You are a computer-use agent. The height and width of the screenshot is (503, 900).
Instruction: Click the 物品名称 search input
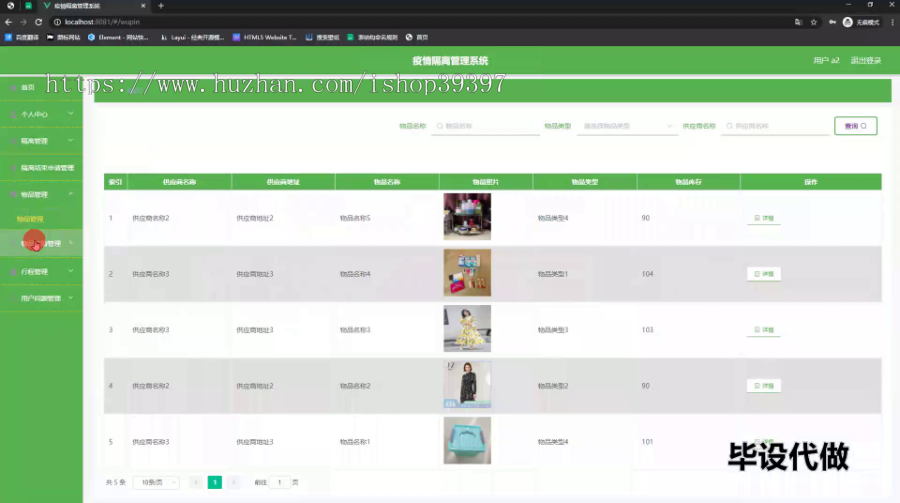tap(486, 126)
